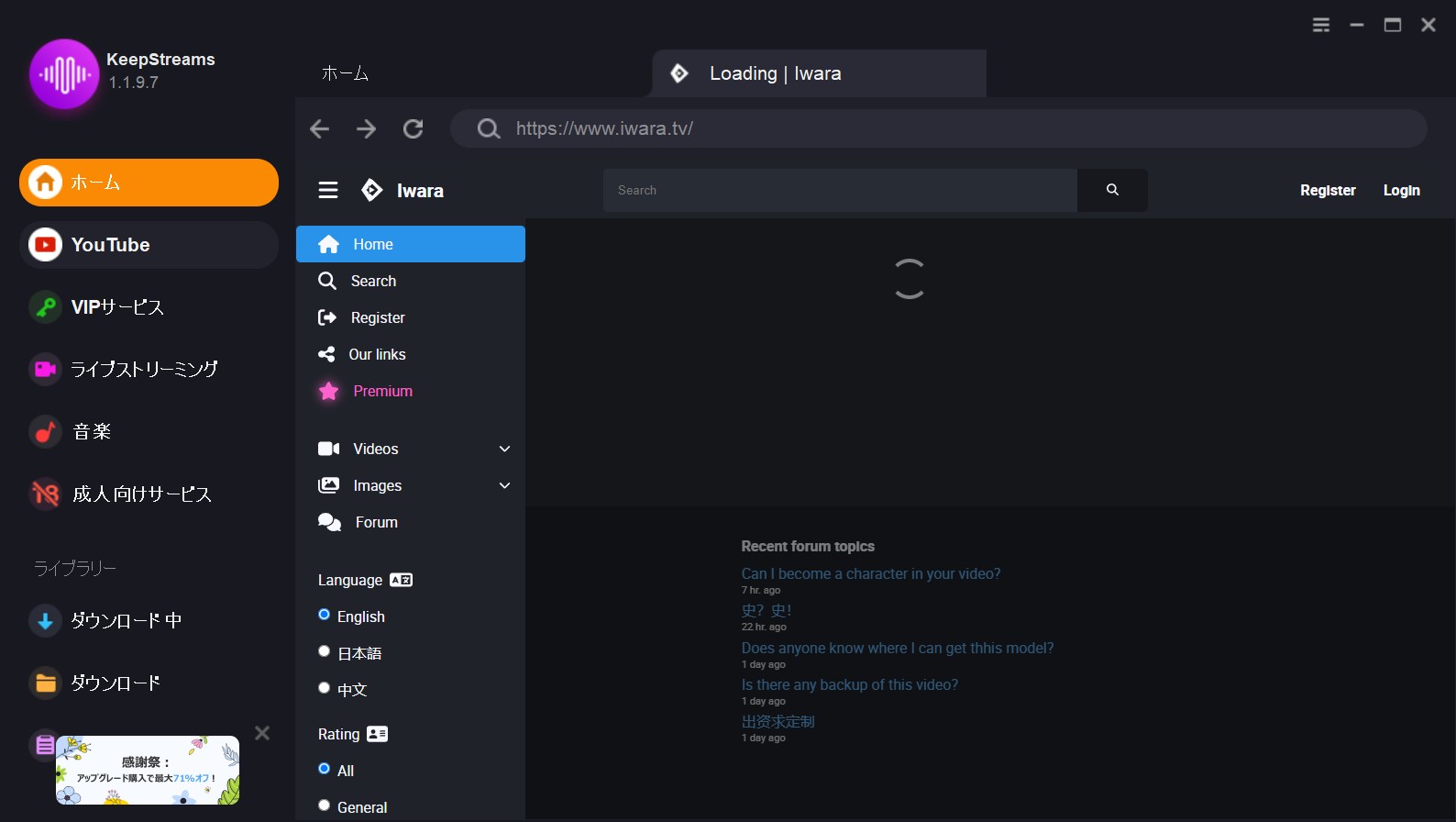
Task: Open topic 'Can I become a character in your video?'
Action: click(x=871, y=573)
